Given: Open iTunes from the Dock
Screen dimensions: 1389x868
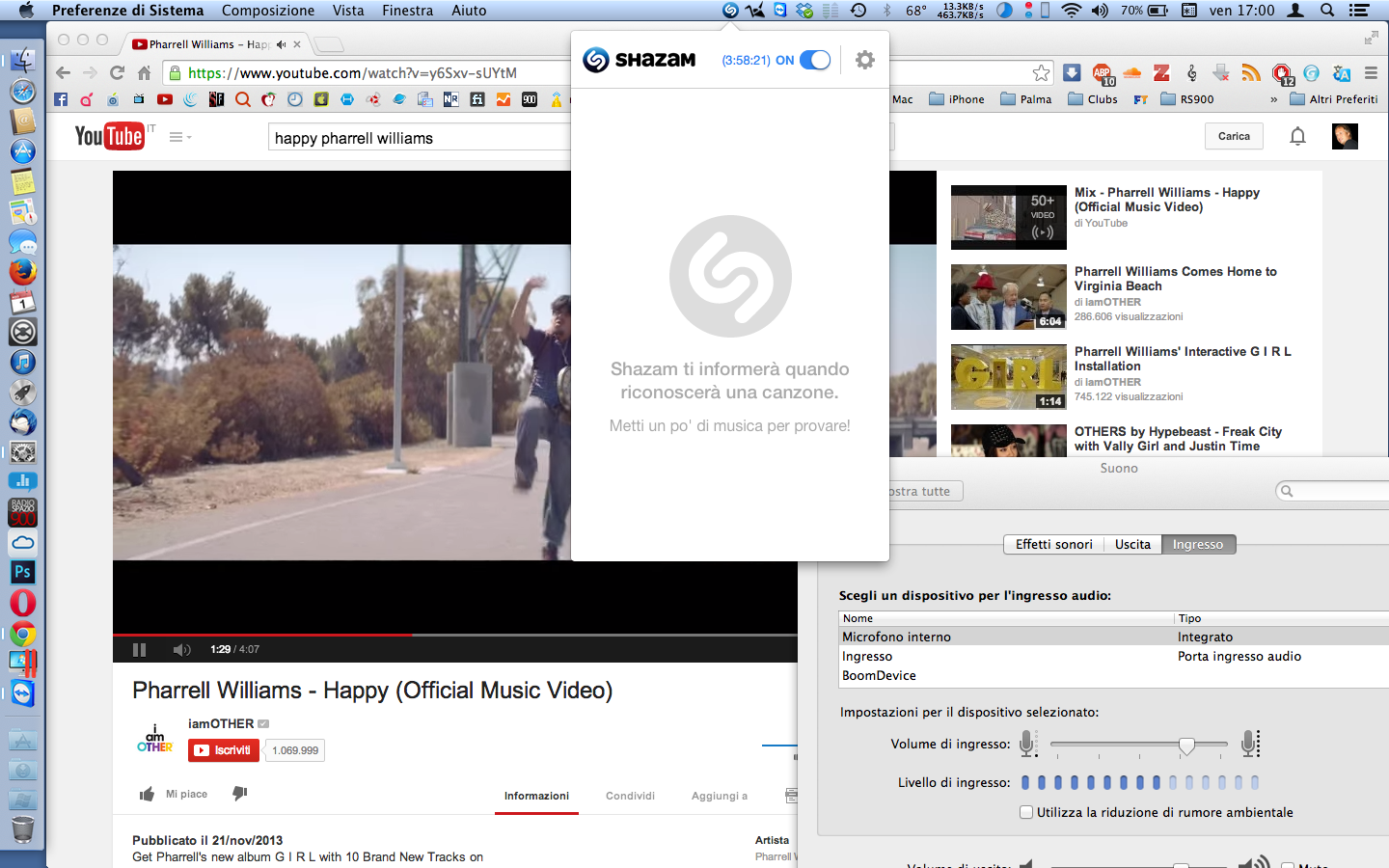Looking at the screenshot, I should pyautogui.click(x=23, y=362).
